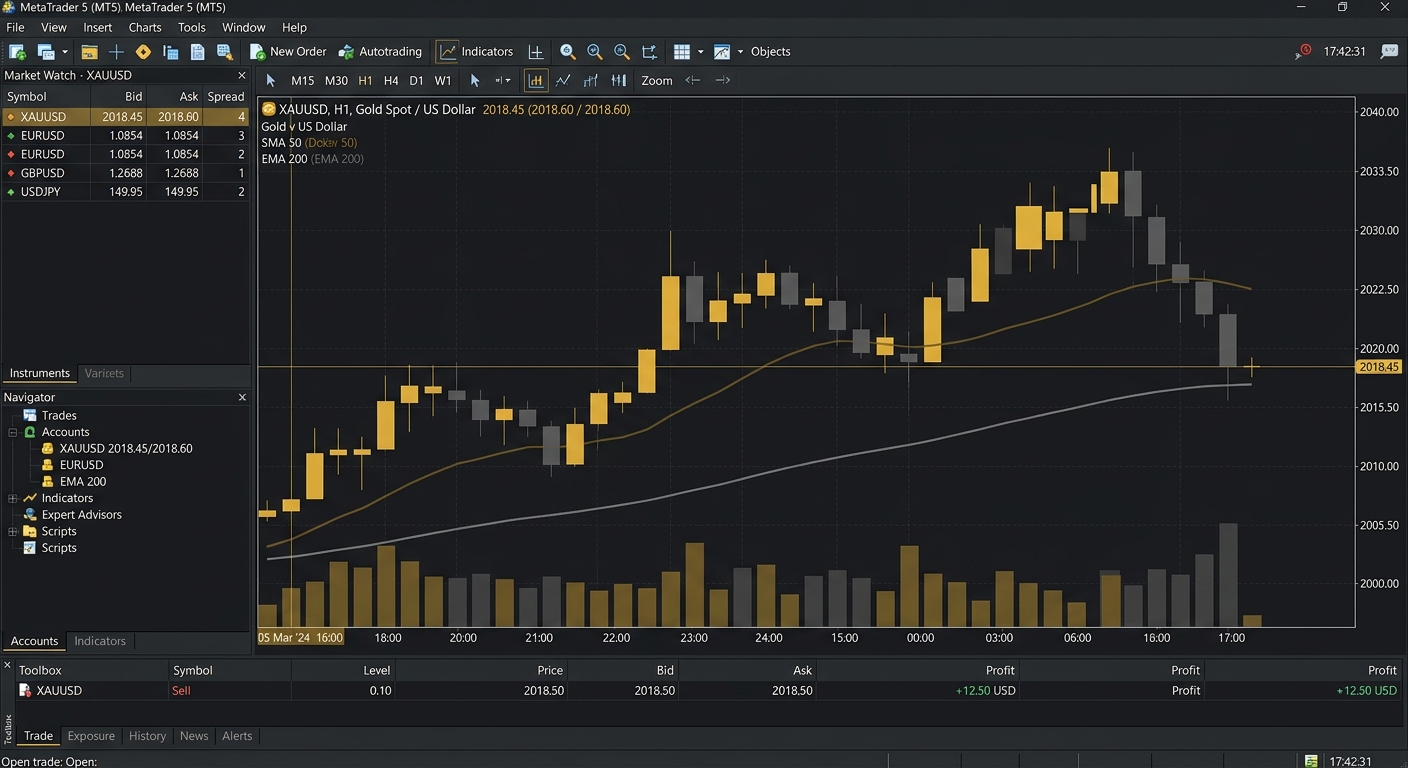Image resolution: width=1408 pixels, height=768 pixels.
Task: Open the Charts menu
Action: (145, 27)
